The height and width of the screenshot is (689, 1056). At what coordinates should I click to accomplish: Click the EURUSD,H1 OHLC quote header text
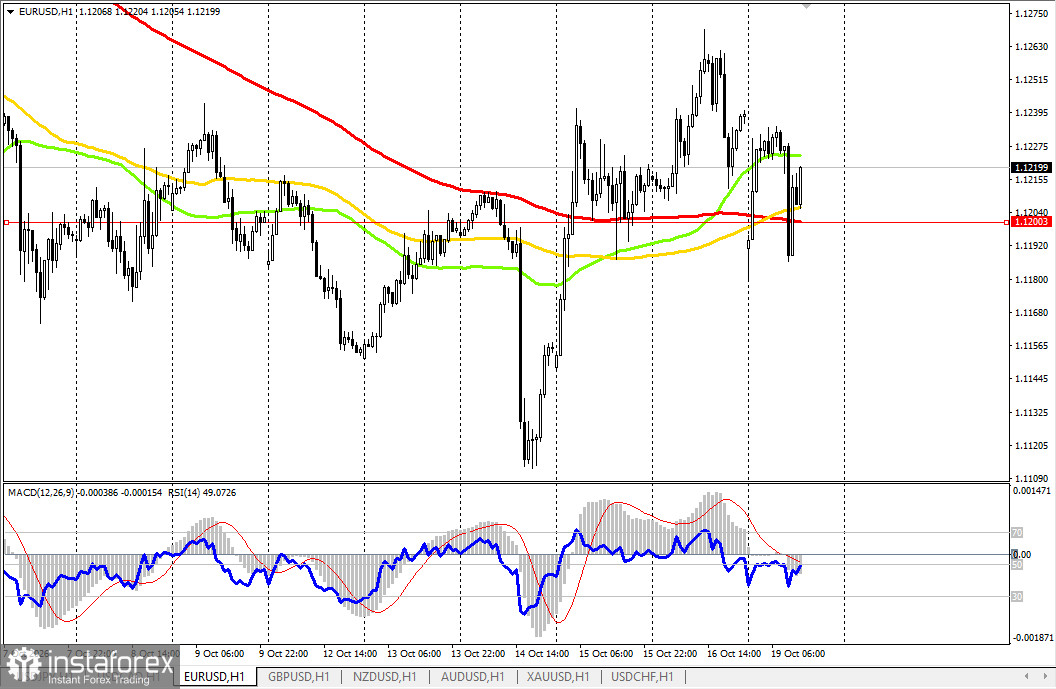119,11
